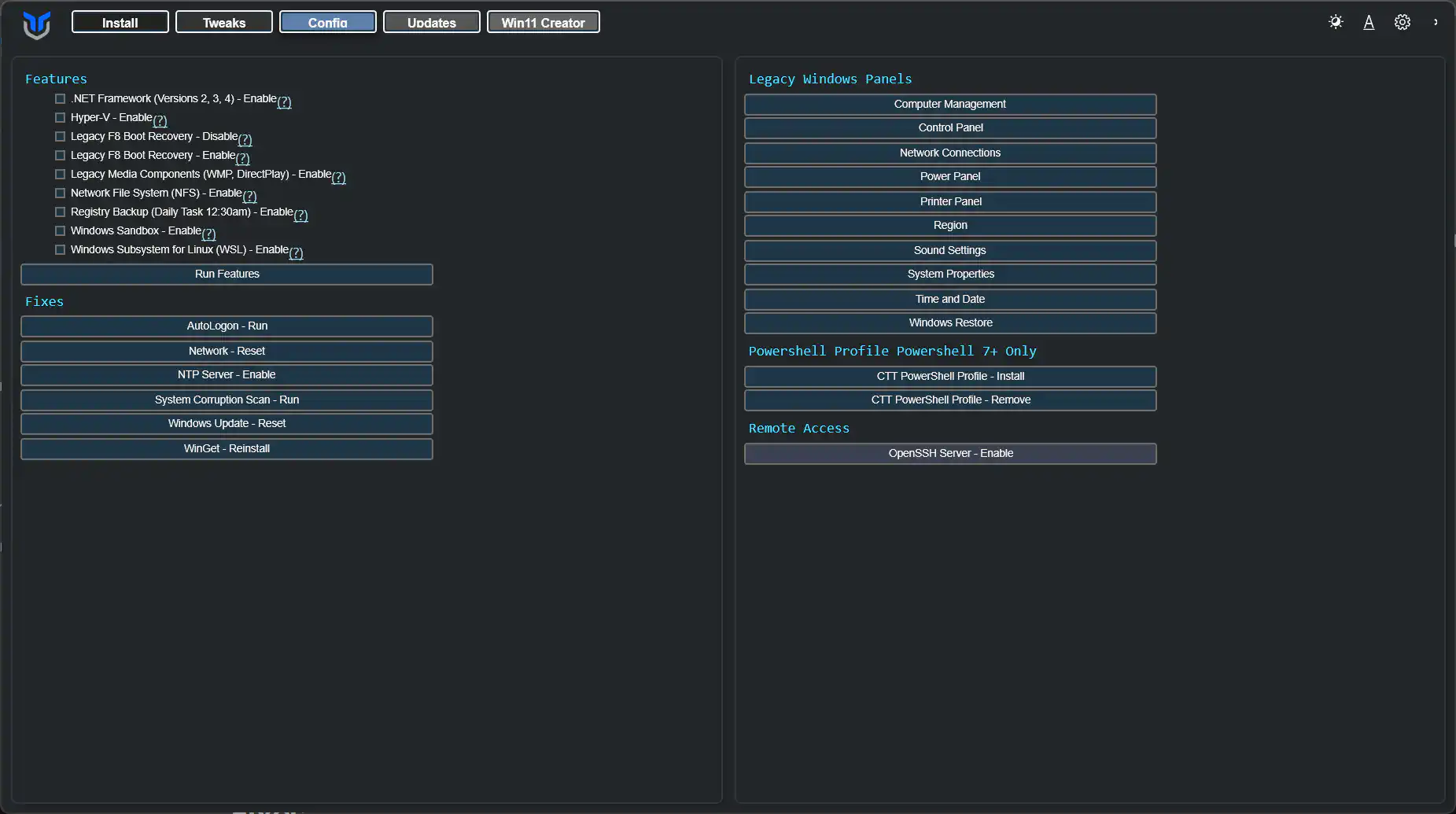1456x814 pixels.
Task: Open help for Hyper-V feature
Action: [160, 120]
